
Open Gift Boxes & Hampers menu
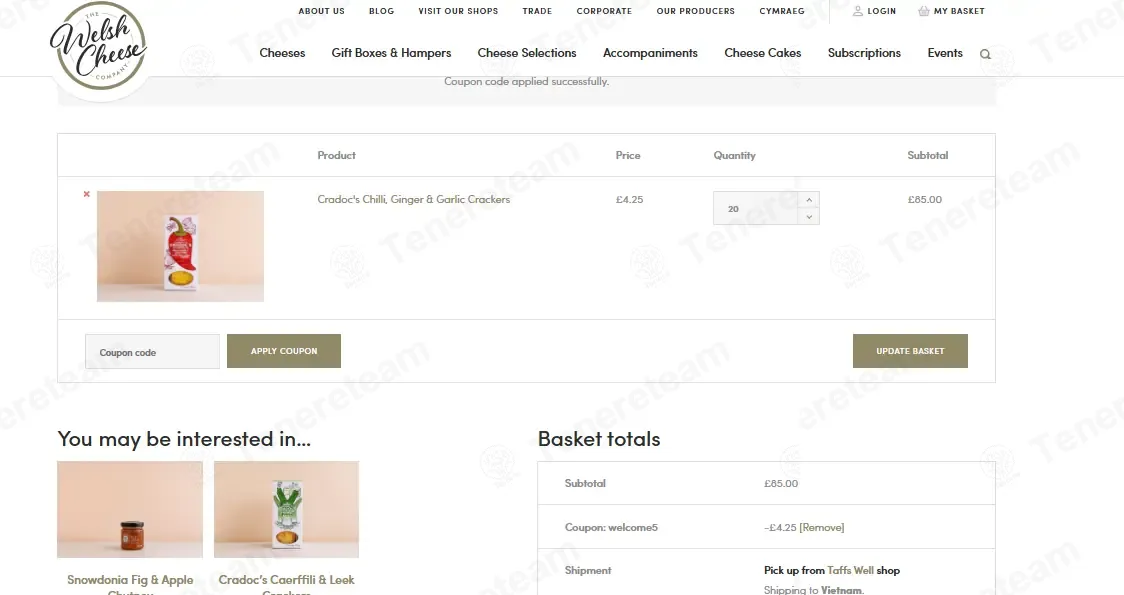391,53
